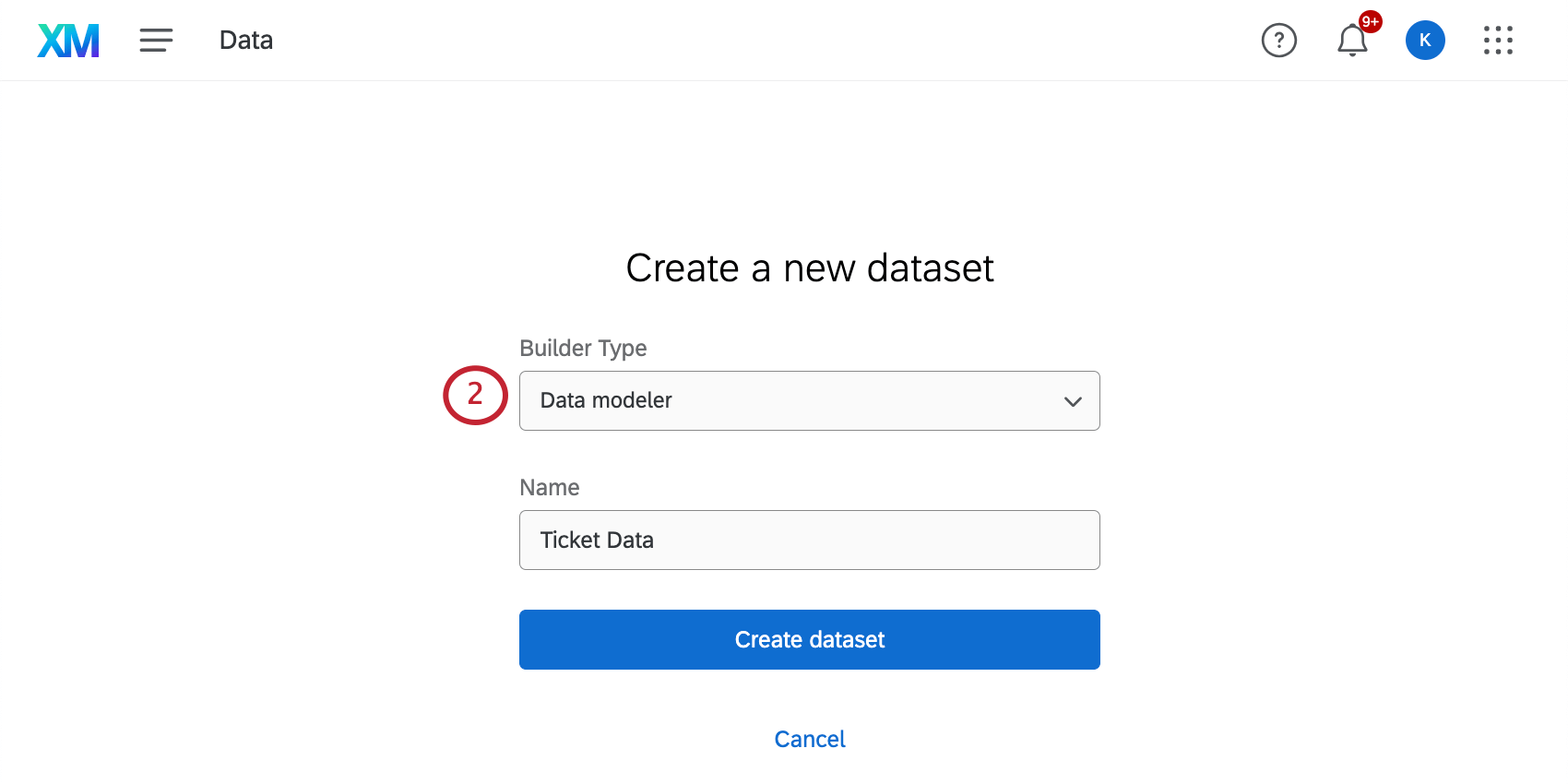Click the Name field label
Screen dimensions: 1568x784
[550, 487]
